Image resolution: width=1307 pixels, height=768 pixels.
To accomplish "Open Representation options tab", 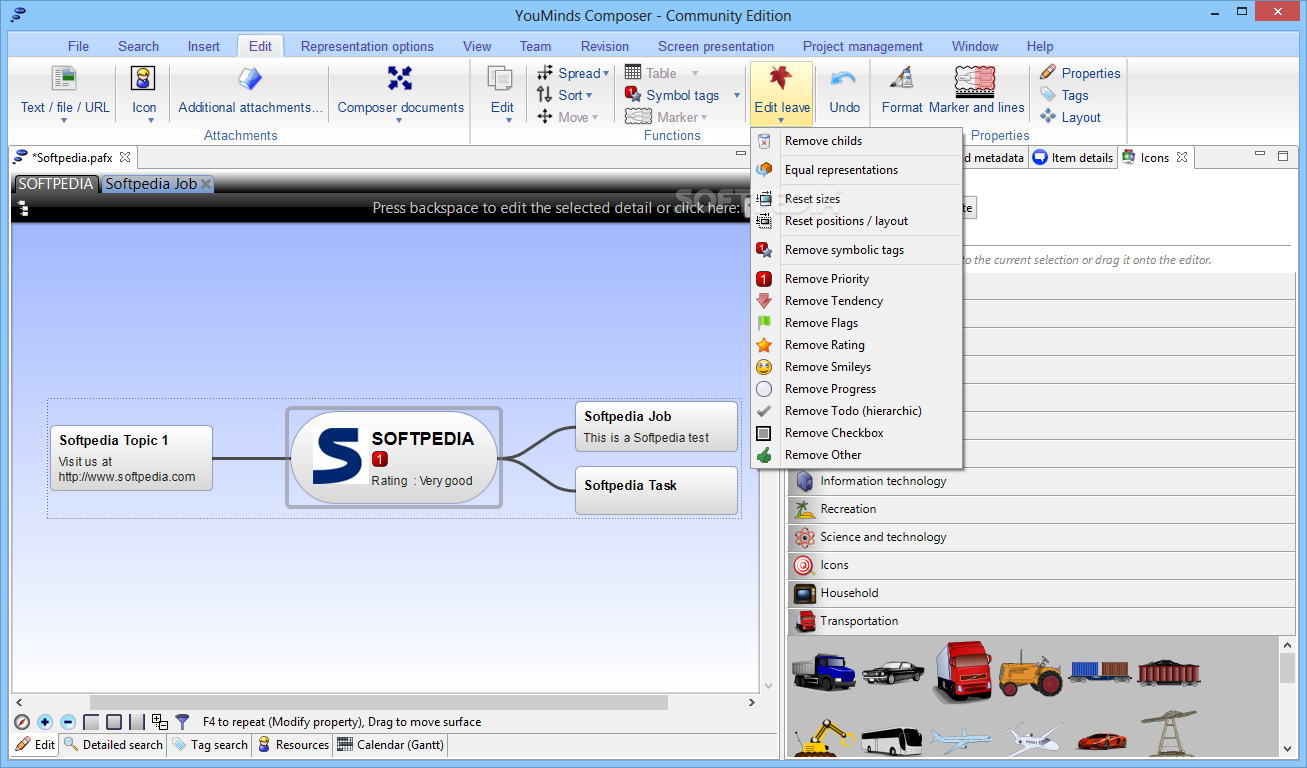I will 367,46.
